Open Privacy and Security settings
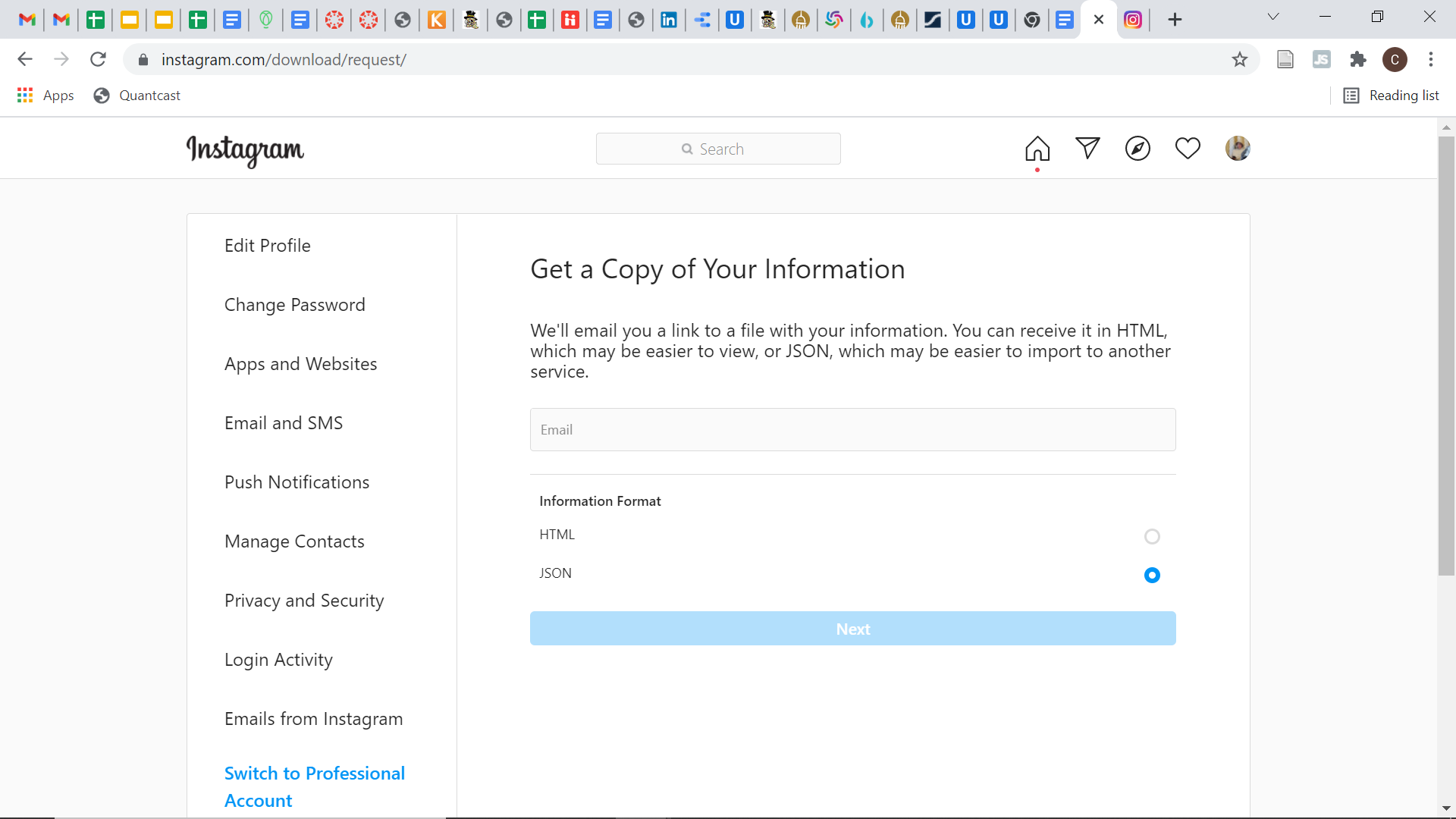This screenshot has height=819, width=1456. [x=304, y=601]
